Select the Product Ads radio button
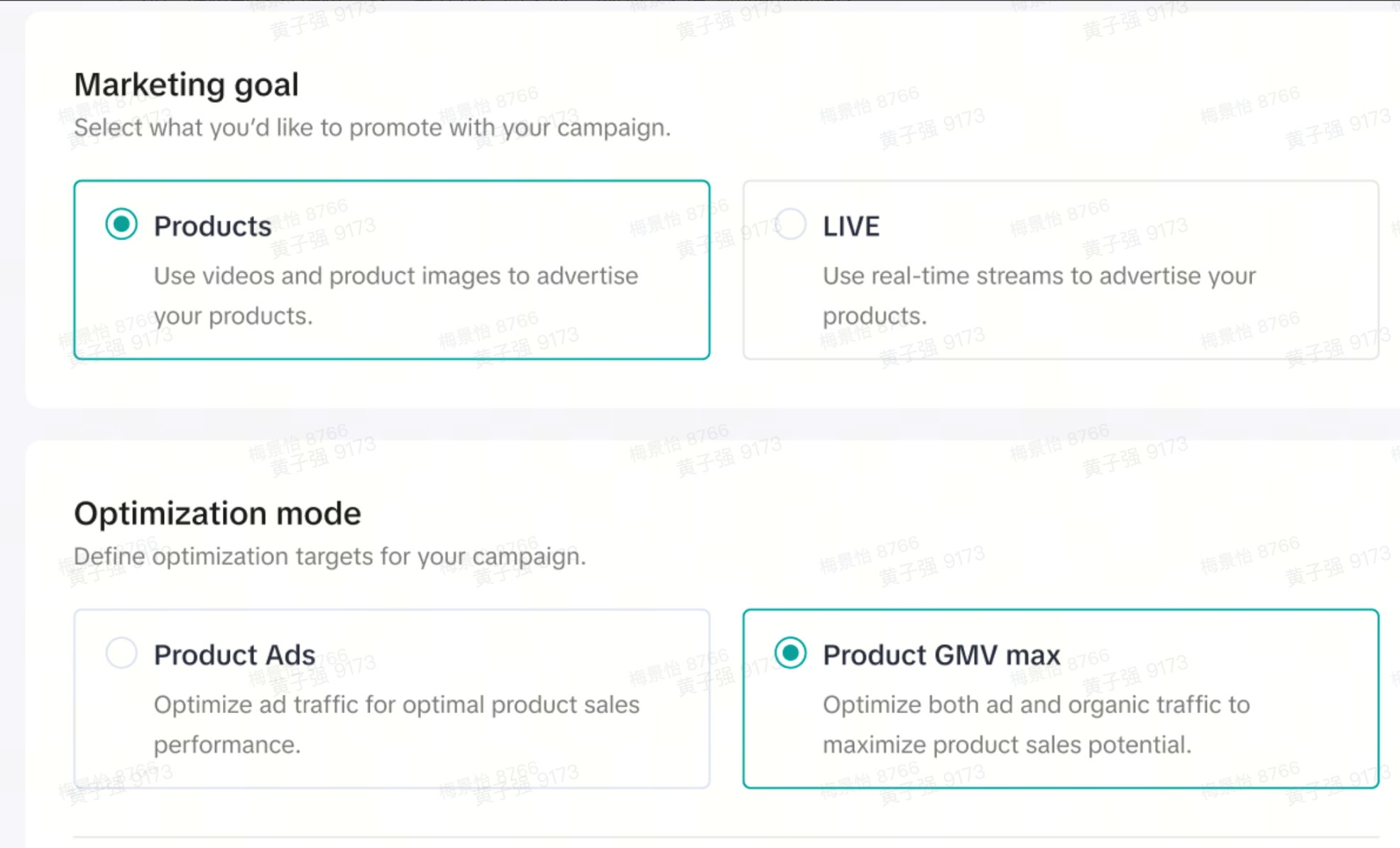This screenshot has width=1400, height=848. click(x=121, y=653)
